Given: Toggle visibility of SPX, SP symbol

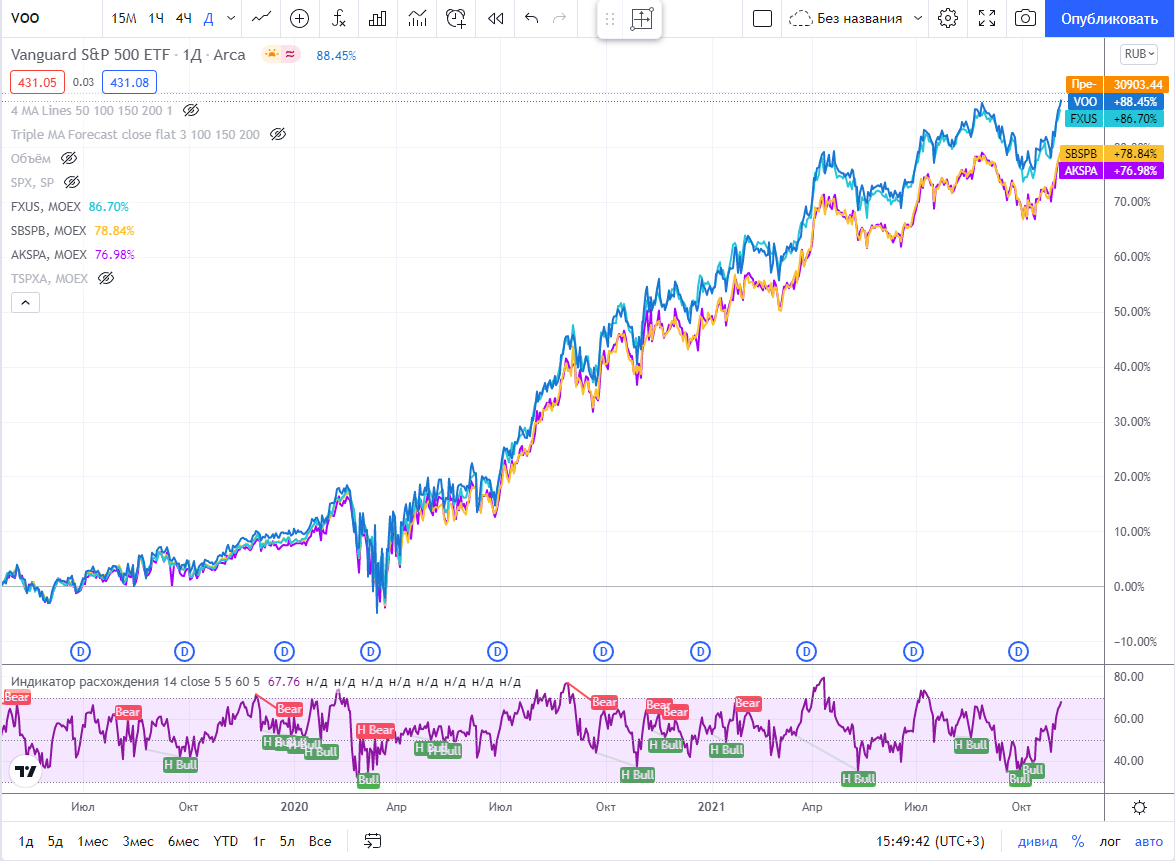Looking at the screenshot, I should click(72, 182).
